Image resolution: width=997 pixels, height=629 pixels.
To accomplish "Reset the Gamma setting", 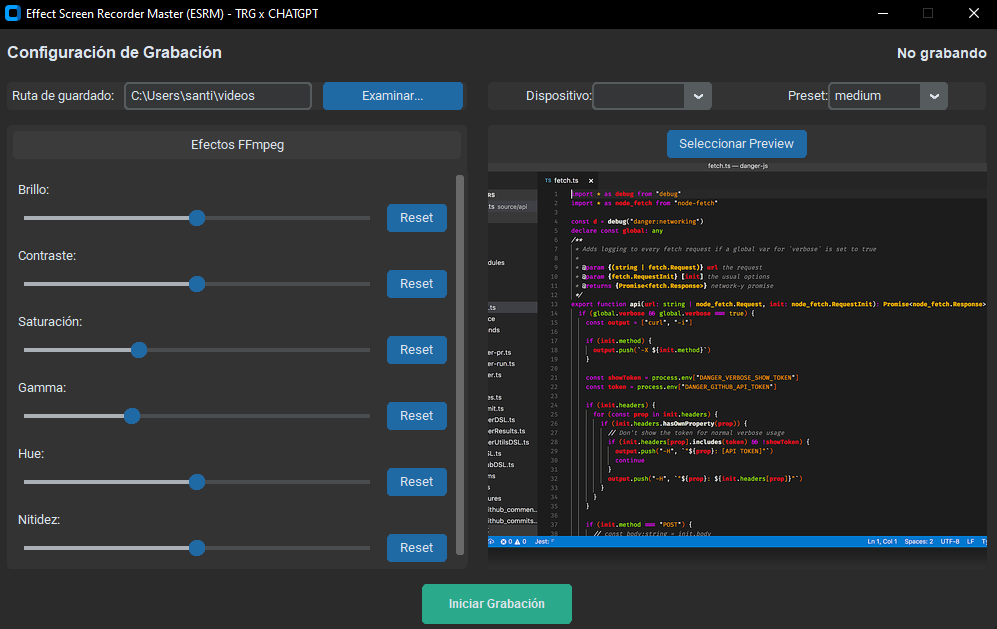I will tap(416, 416).
